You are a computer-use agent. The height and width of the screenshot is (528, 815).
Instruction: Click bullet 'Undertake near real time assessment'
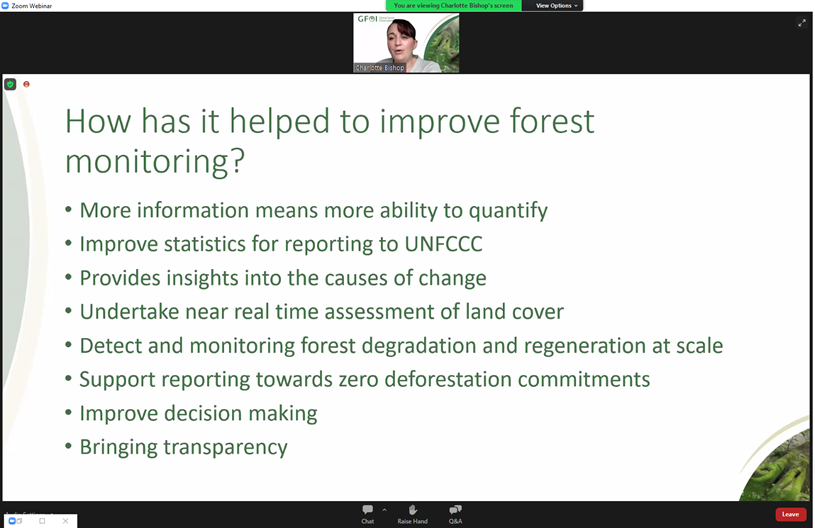point(321,312)
